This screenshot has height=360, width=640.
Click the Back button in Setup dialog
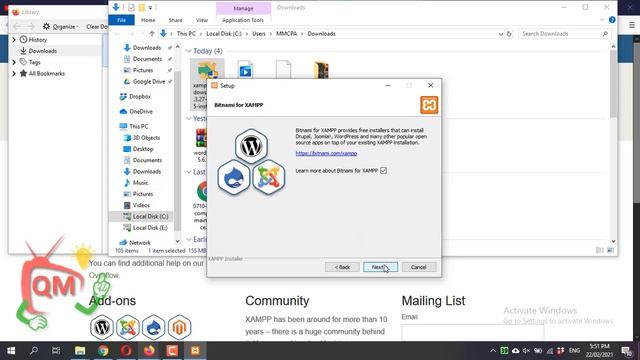(342, 267)
